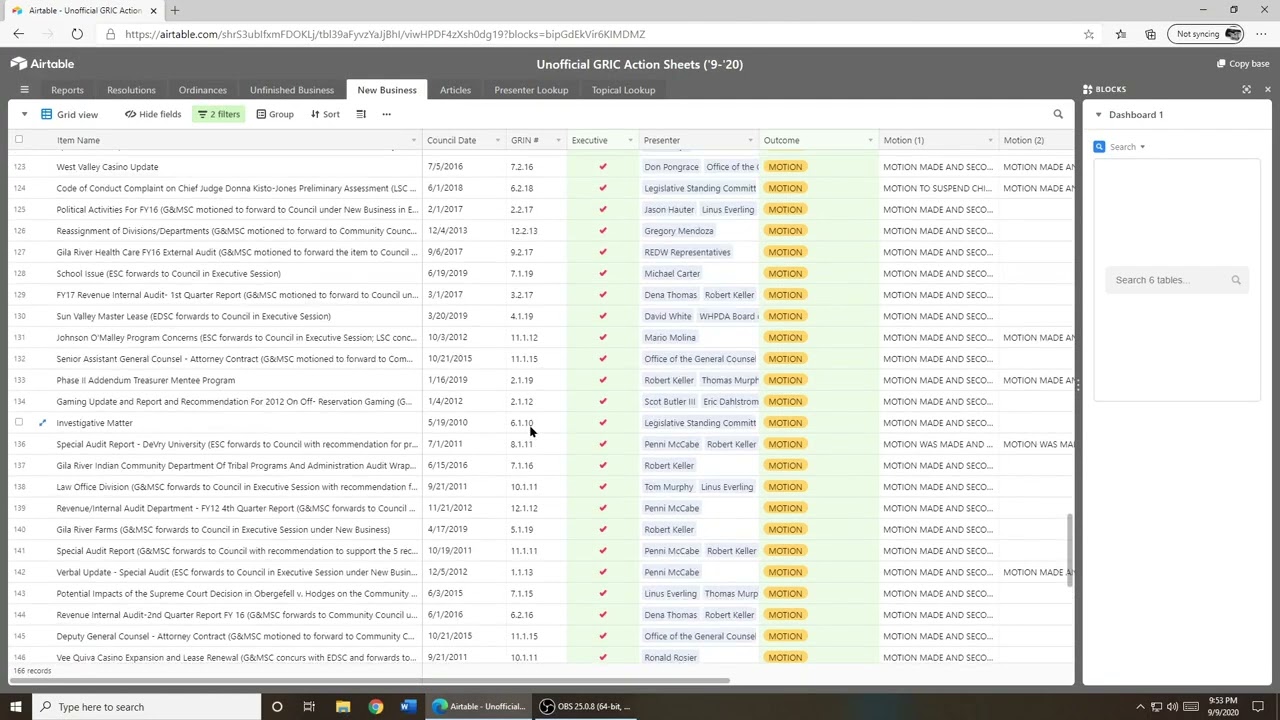1280x720 pixels.
Task: Open the views list dropdown arrow
Action: tap(24, 114)
